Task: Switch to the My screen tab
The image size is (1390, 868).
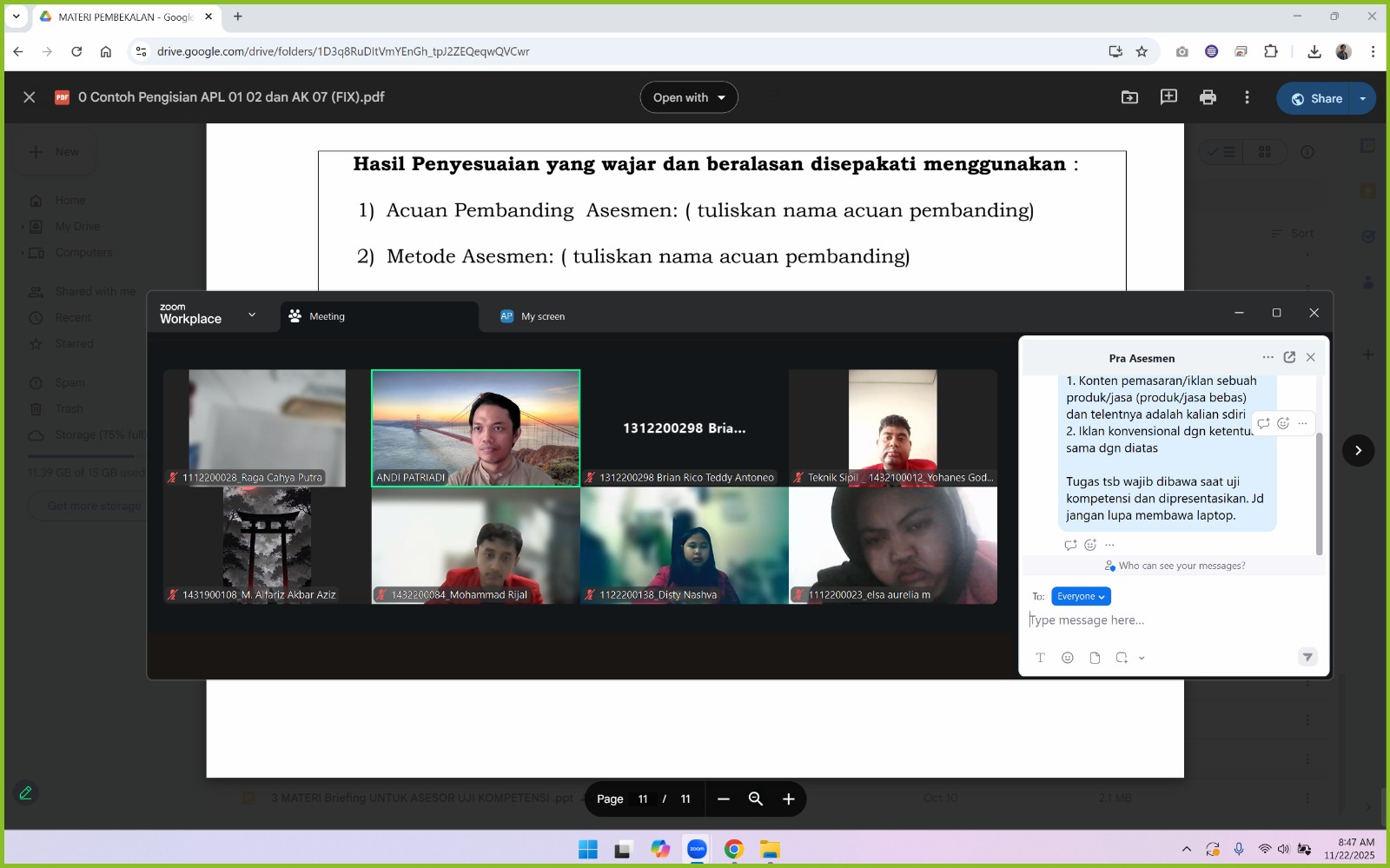Action: [x=542, y=316]
